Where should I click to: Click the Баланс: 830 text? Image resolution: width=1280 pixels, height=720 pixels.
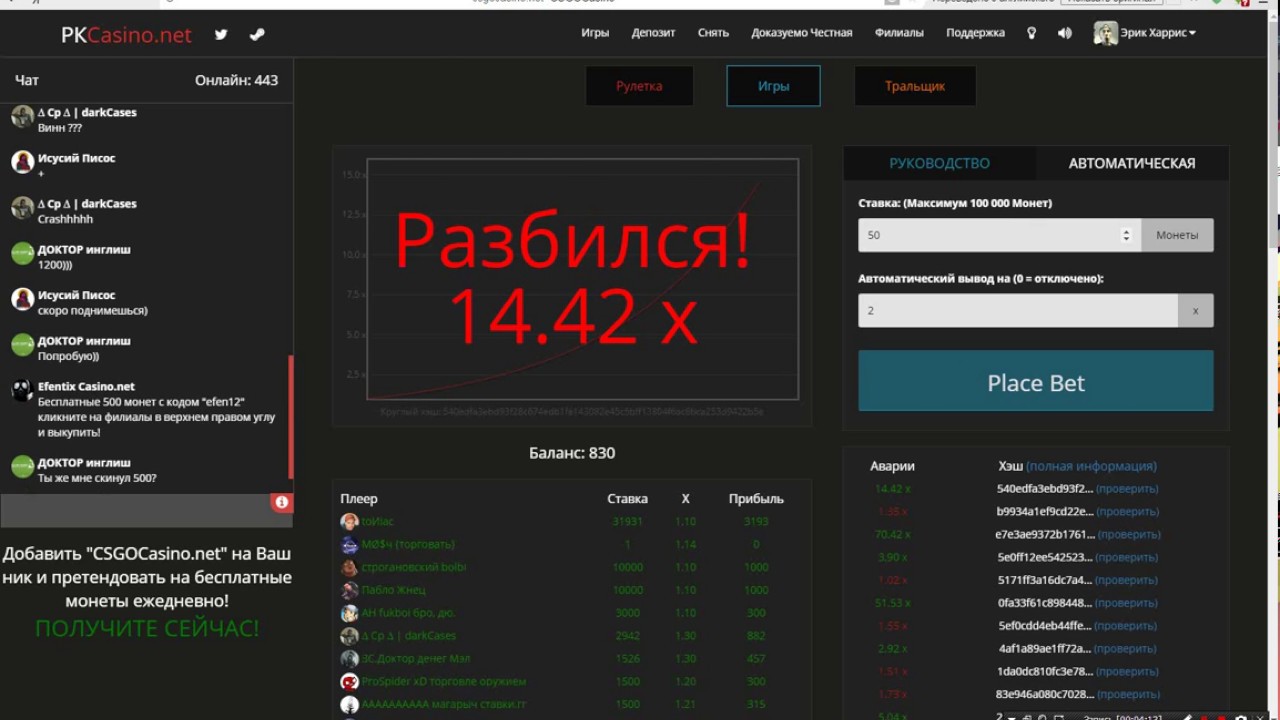572,453
